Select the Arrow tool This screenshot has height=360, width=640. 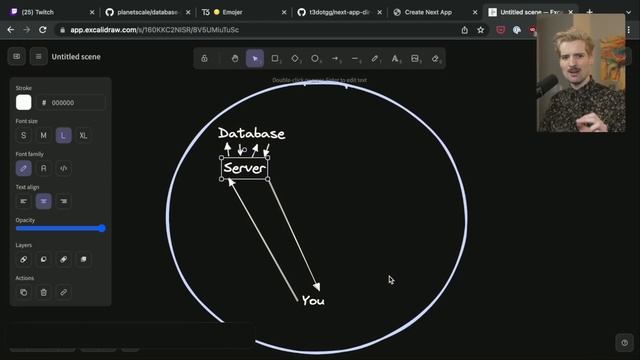pyautogui.click(x=335, y=59)
